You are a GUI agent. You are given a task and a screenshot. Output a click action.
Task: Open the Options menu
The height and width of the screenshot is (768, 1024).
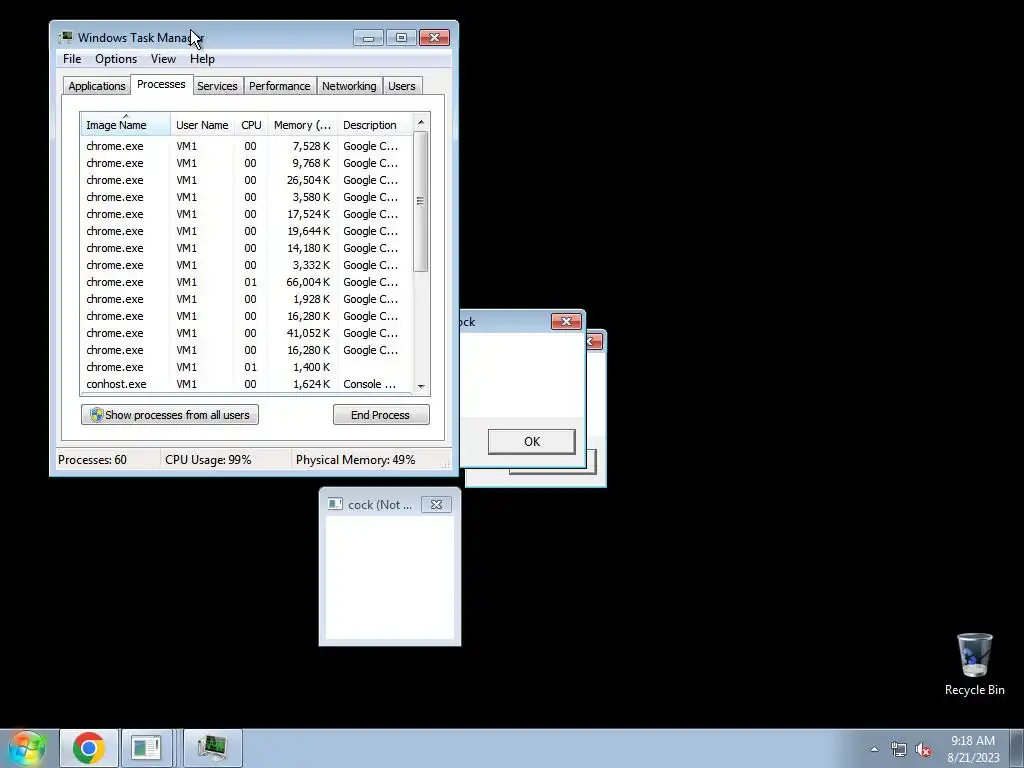click(x=116, y=59)
